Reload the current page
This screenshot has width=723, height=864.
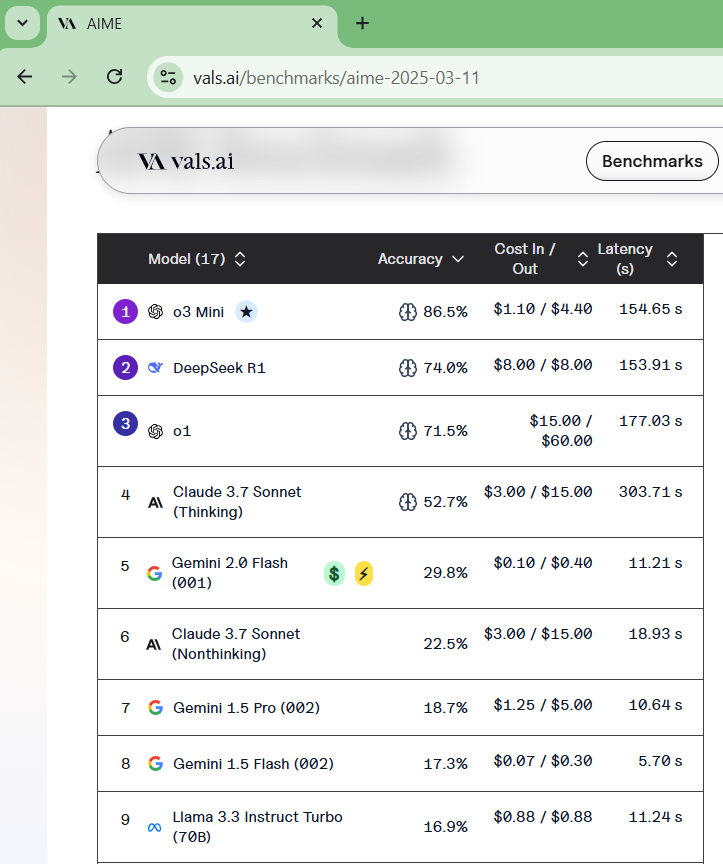pos(115,77)
